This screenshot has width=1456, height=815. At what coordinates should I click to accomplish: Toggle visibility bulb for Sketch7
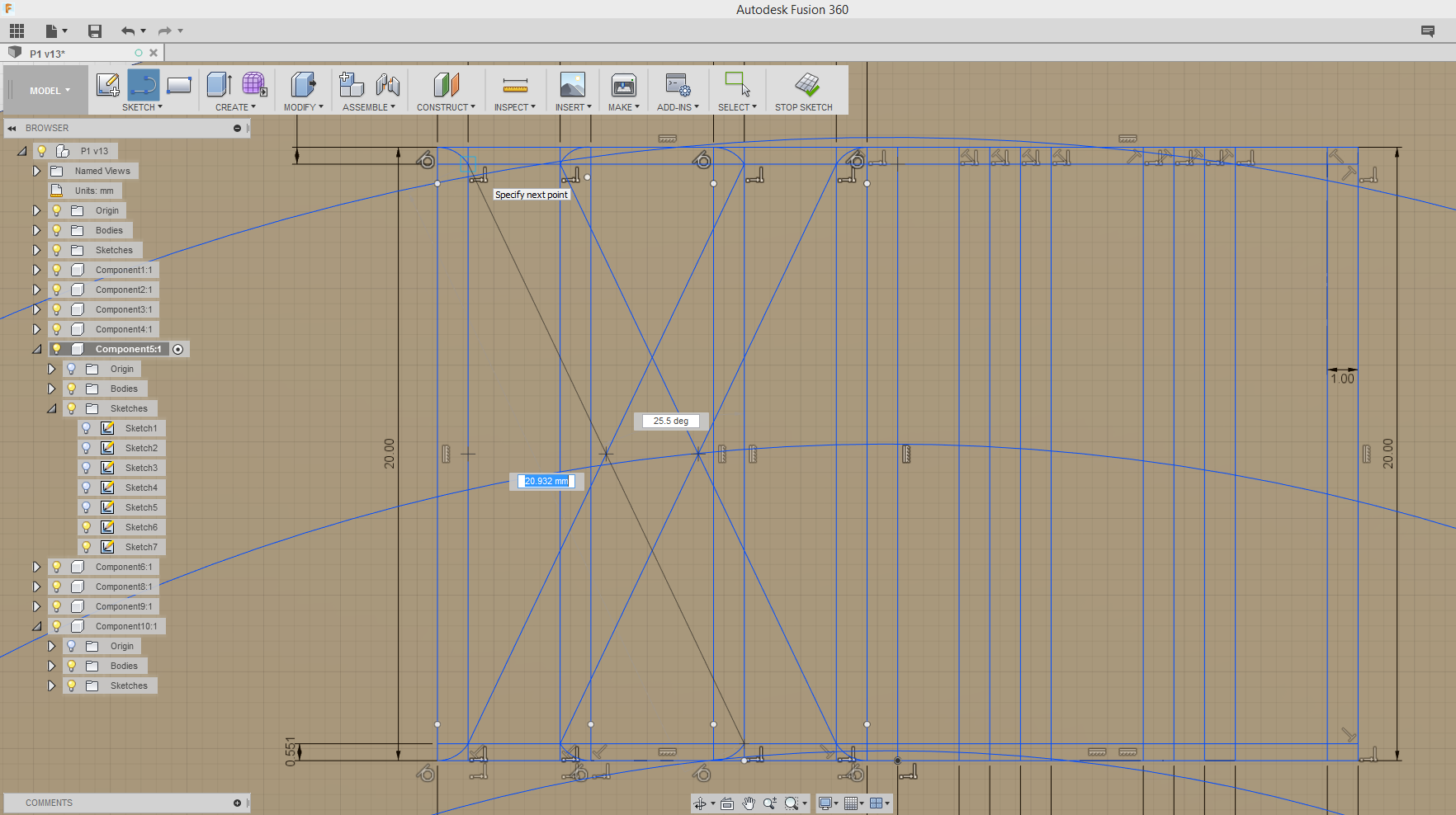click(x=86, y=547)
